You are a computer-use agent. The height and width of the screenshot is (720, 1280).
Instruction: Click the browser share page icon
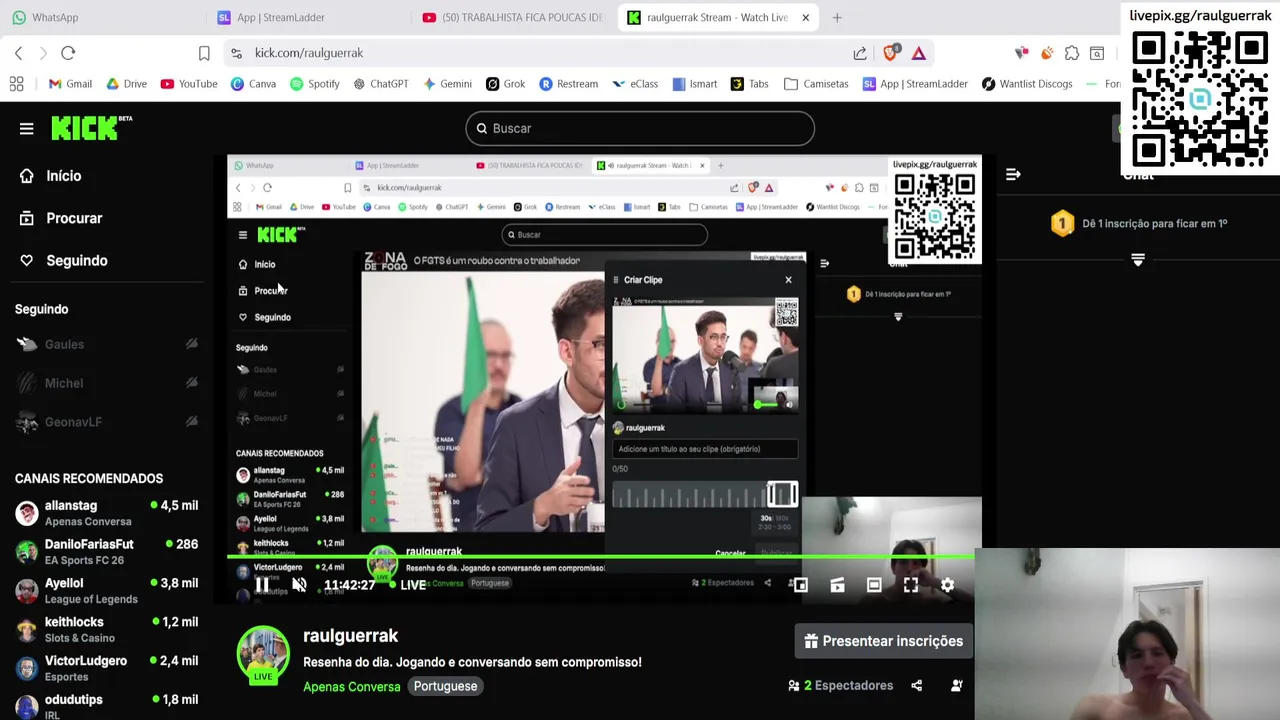[x=860, y=53]
